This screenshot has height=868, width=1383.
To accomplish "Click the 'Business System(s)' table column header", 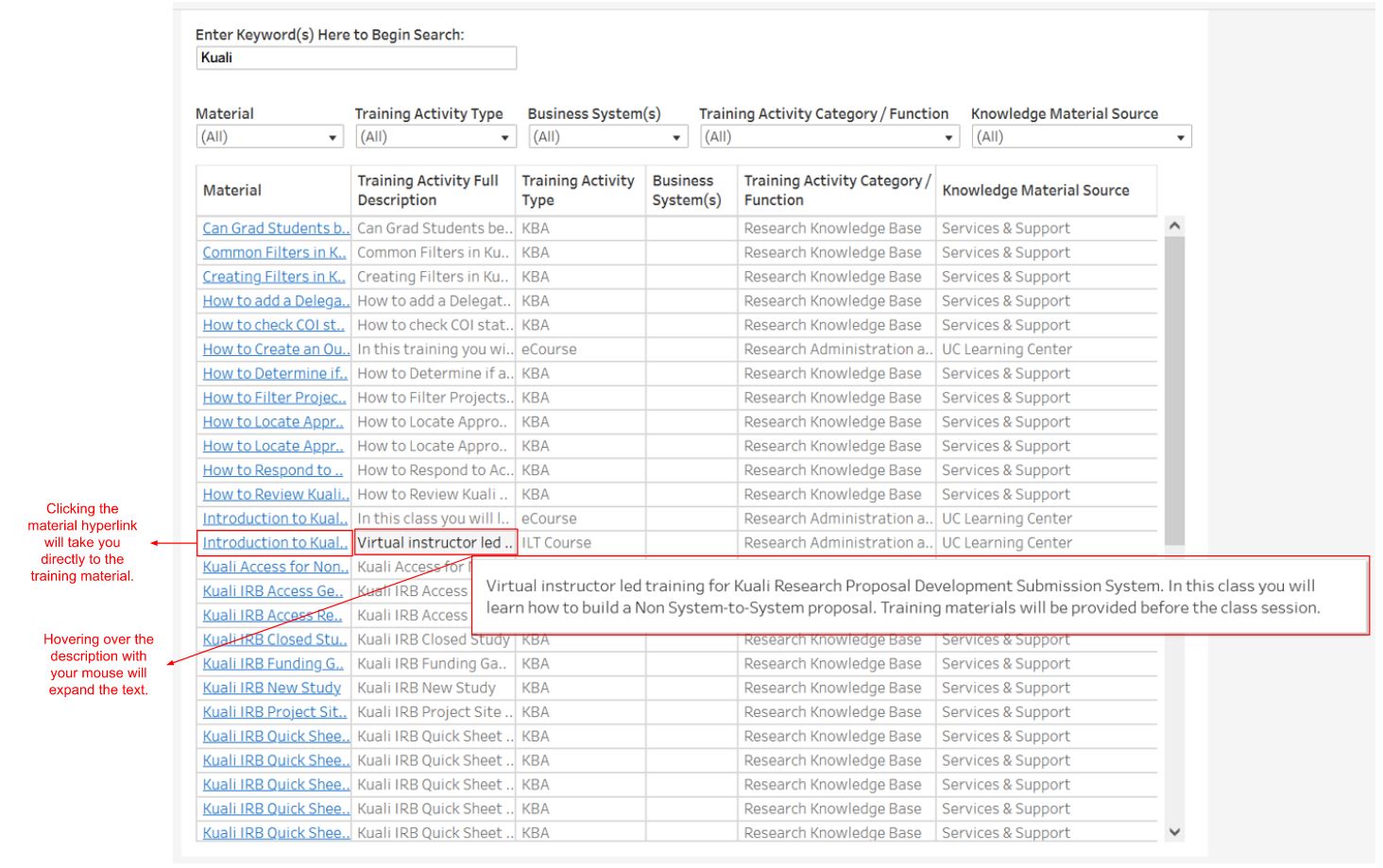I will [691, 191].
